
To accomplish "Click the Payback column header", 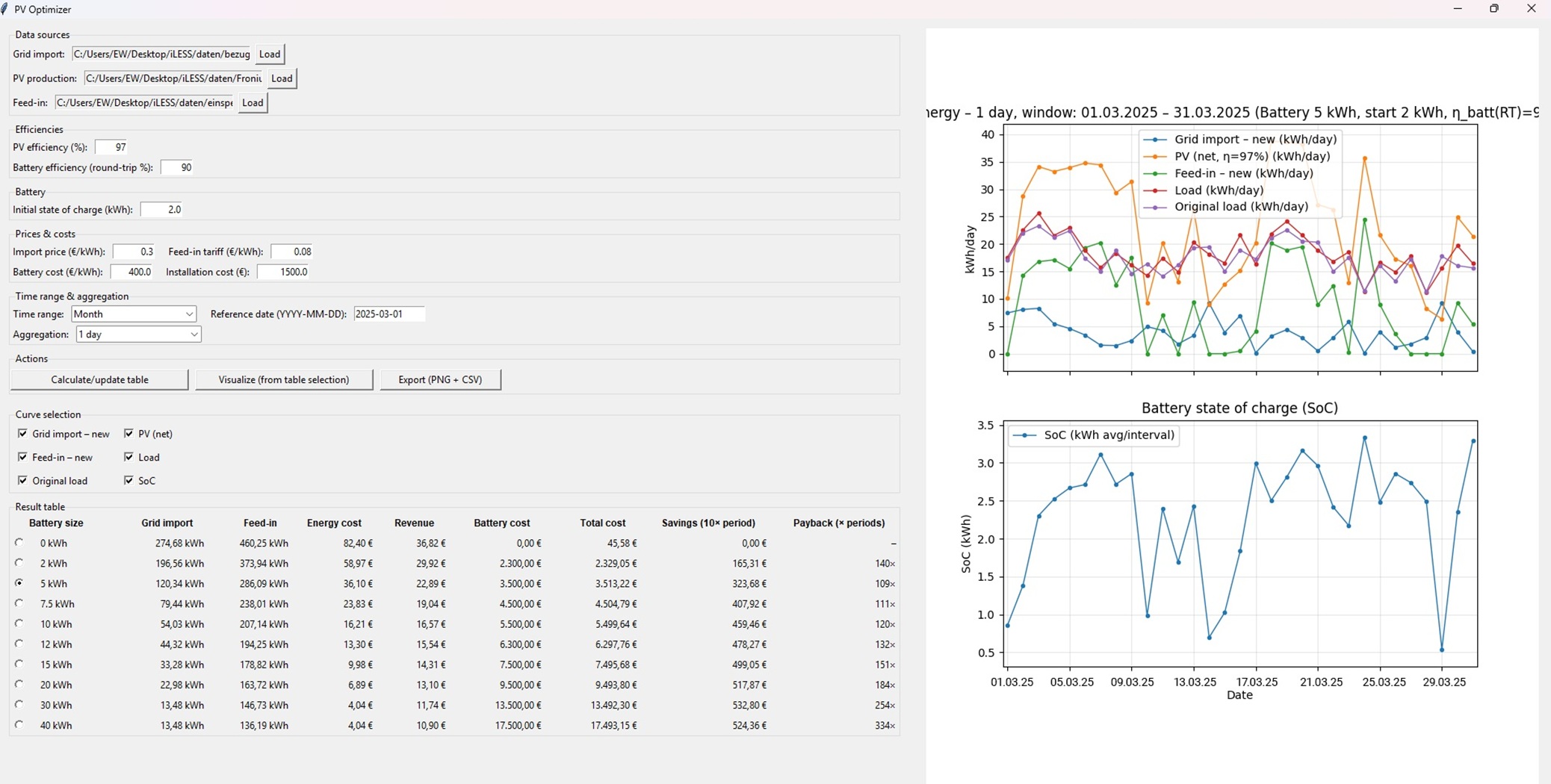I will click(x=838, y=523).
